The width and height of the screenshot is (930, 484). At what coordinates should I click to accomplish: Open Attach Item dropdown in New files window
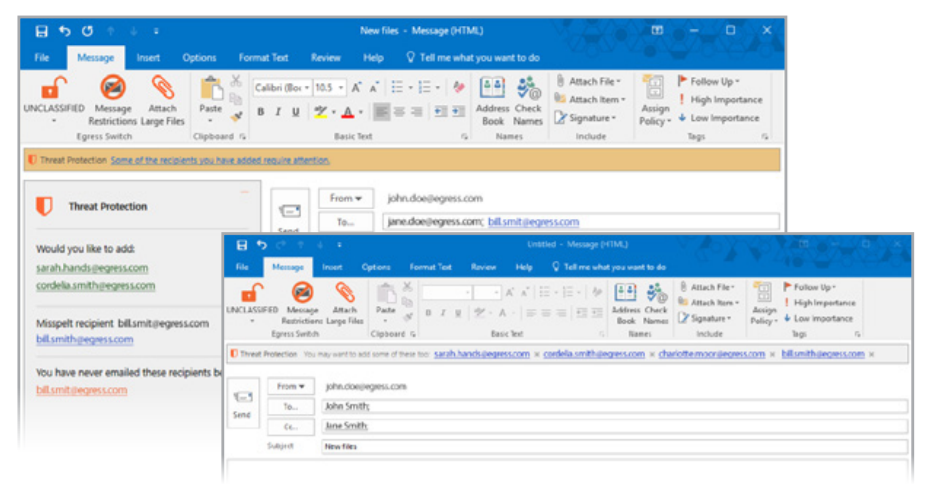point(590,100)
